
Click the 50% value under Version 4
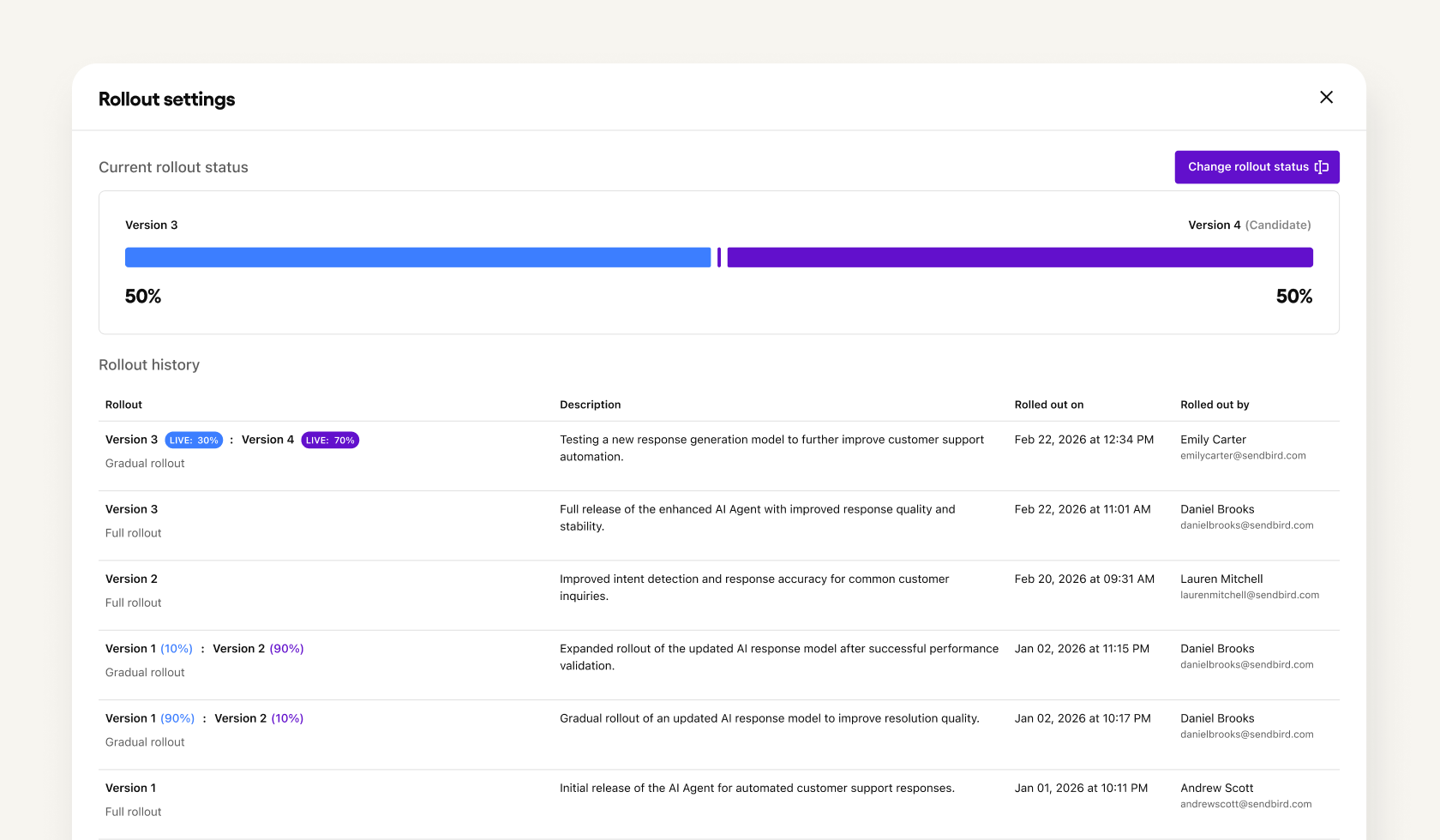[x=1294, y=297]
